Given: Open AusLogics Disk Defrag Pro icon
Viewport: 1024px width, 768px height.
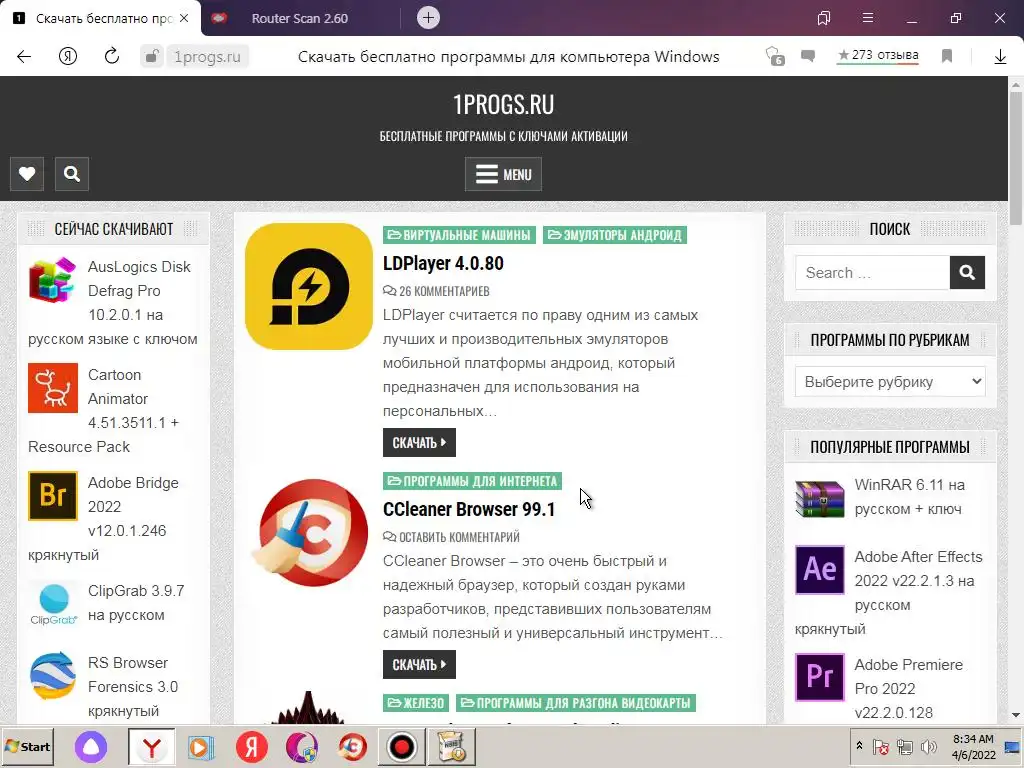Looking at the screenshot, I should point(53,280).
